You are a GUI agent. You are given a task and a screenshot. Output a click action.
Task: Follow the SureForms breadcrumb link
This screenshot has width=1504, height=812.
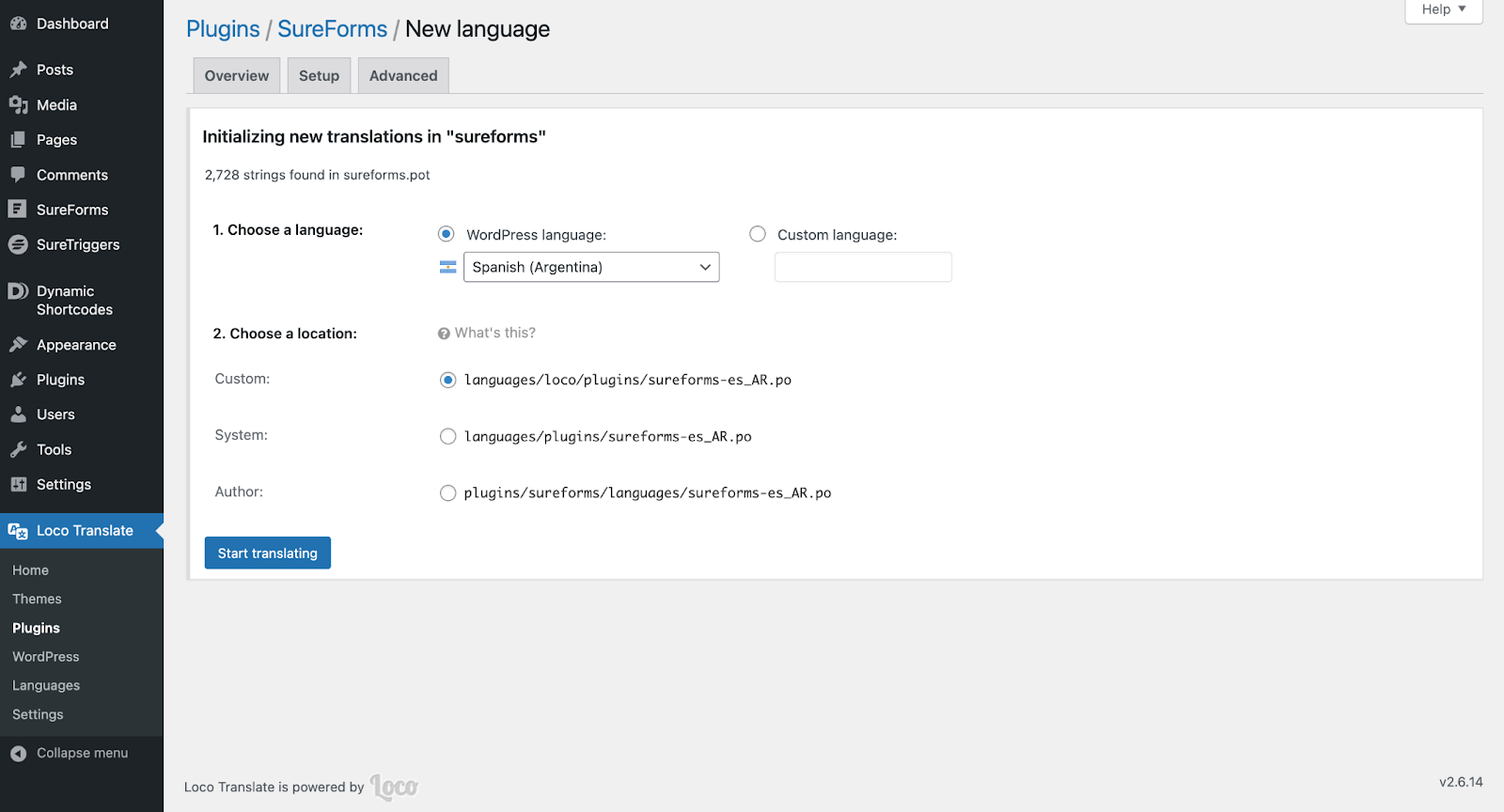pyautogui.click(x=332, y=29)
